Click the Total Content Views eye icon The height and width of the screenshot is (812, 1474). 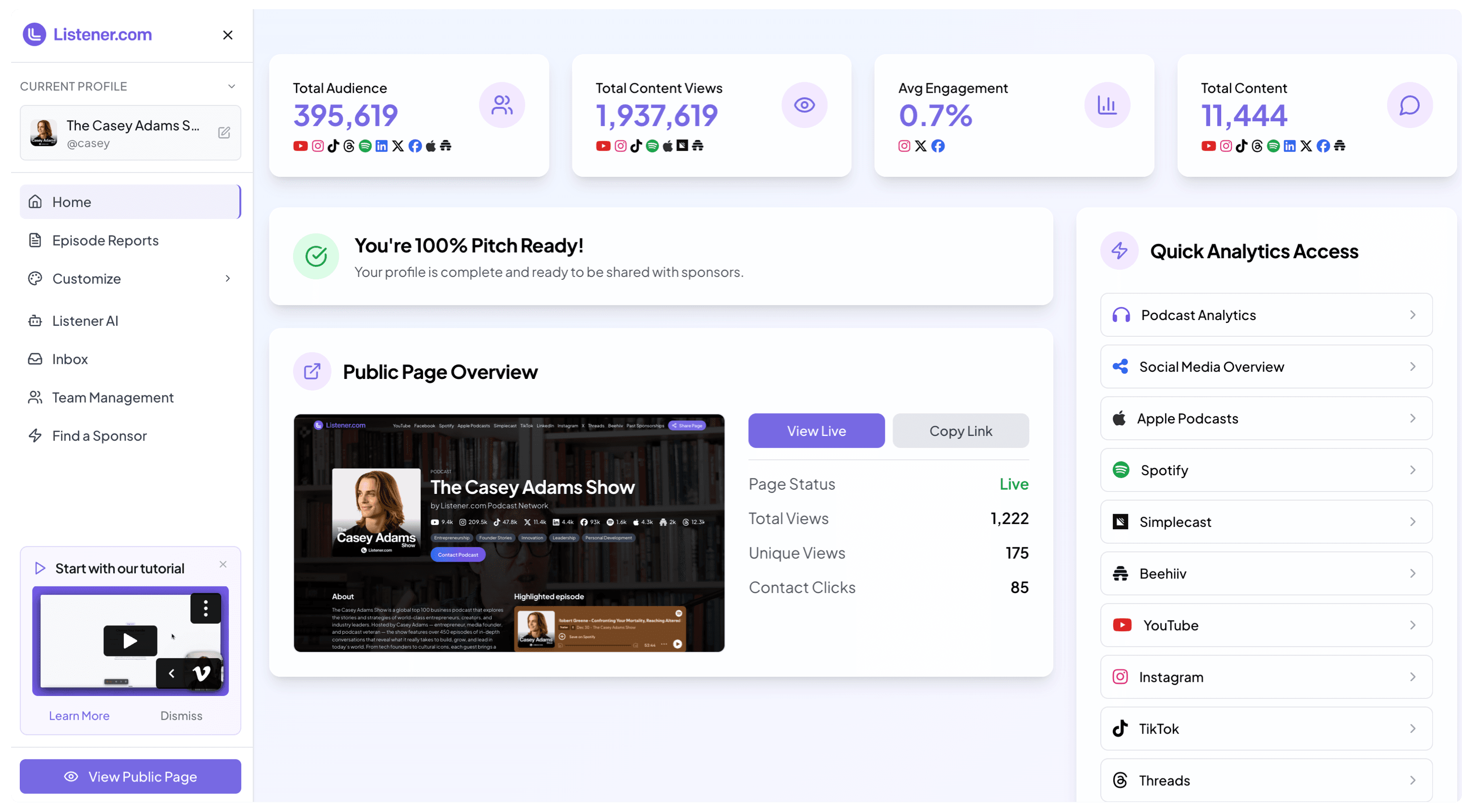[x=805, y=105]
